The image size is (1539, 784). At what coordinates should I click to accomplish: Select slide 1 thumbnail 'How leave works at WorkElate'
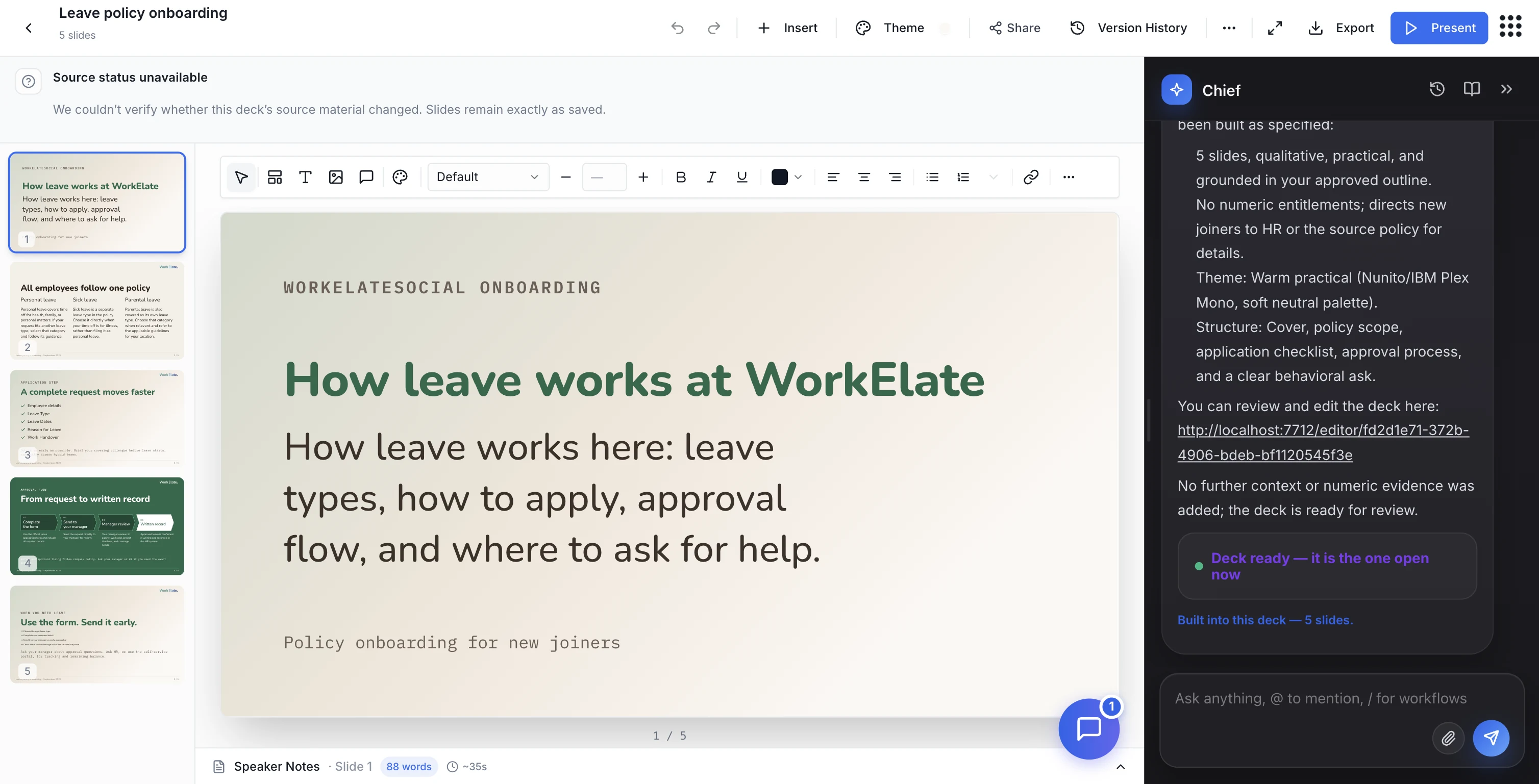click(x=97, y=203)
